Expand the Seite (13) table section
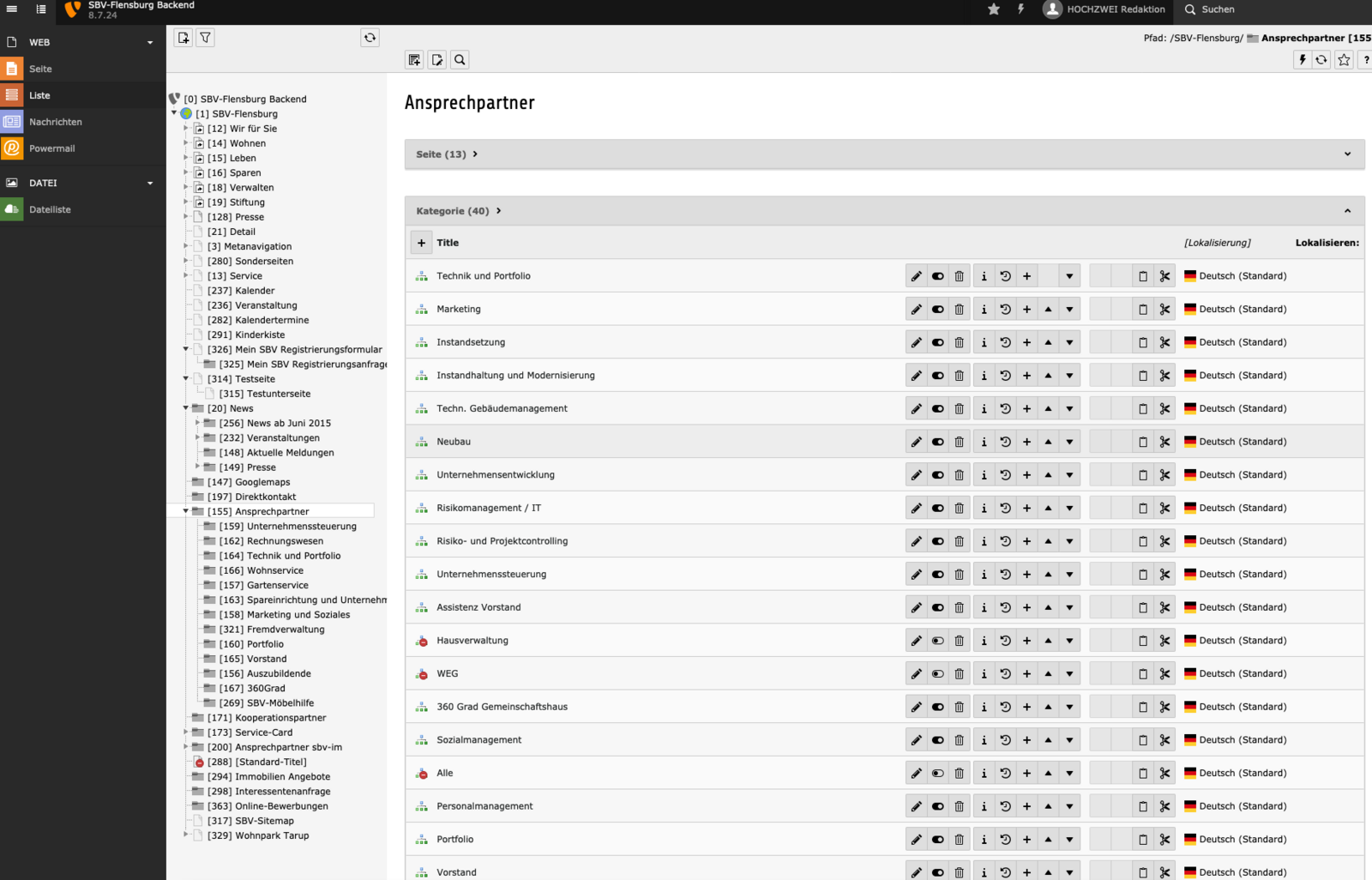This screenshot has height=880, width=1372. 1346,154
